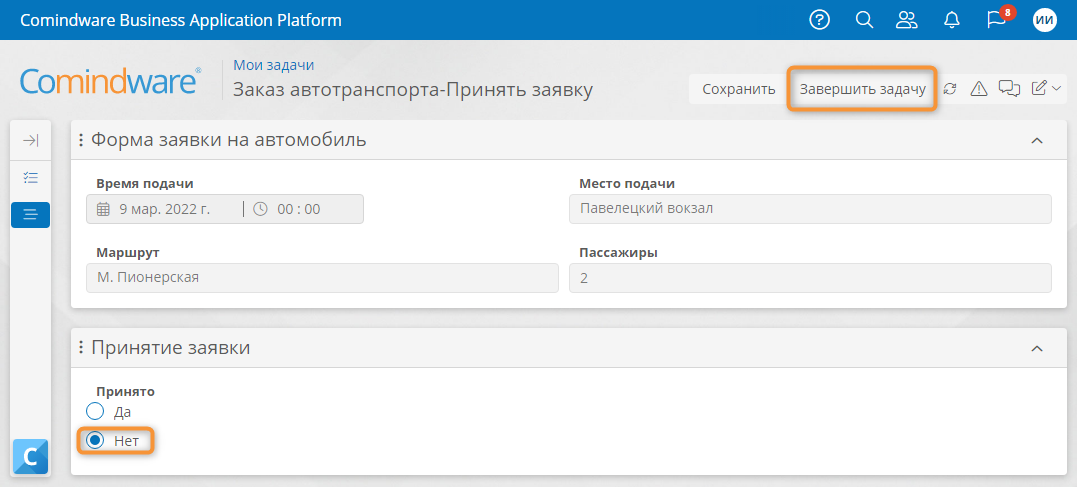Open the dots menu of Принятие заявки

click(81, 348)
